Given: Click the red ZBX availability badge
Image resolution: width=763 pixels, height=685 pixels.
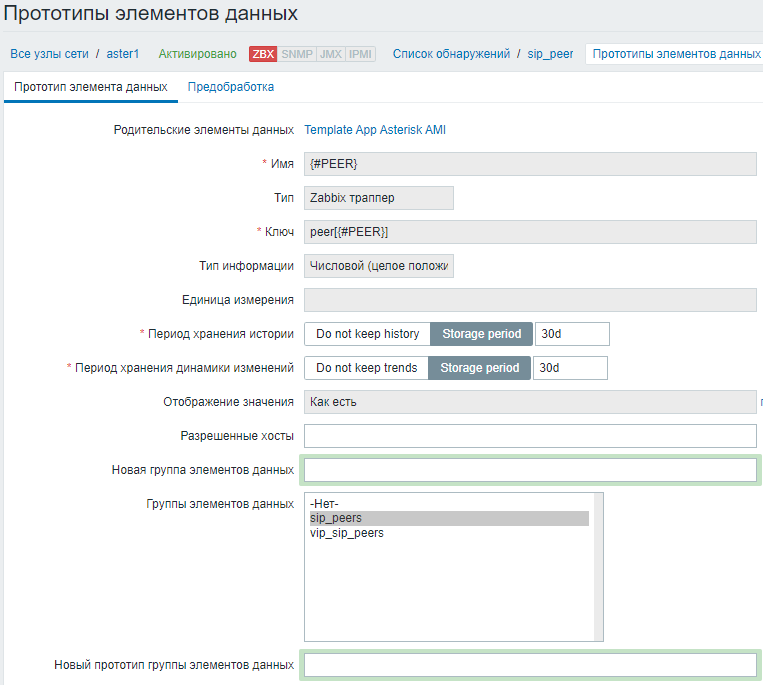Looking at the screenshot, I should [x=263, y=54].
